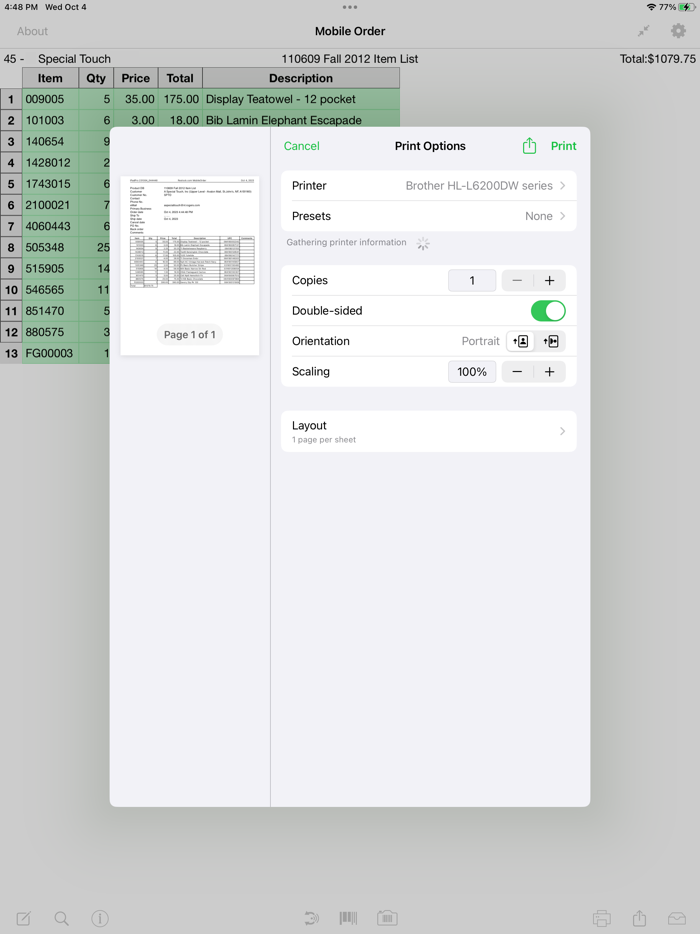Tap the About button
The width and height of the screenshot is (700, 934).
click(32, 31)
